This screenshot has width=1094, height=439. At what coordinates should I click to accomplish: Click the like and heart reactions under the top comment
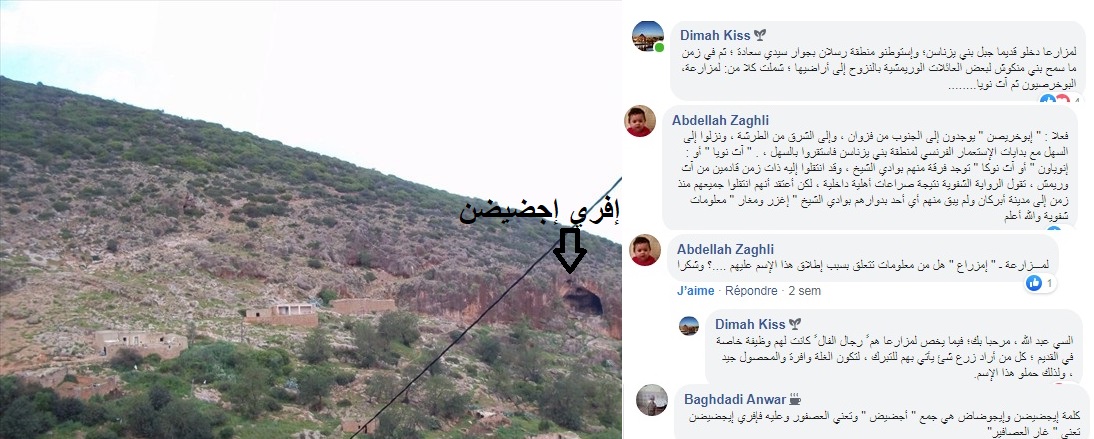click(1055, 100)
